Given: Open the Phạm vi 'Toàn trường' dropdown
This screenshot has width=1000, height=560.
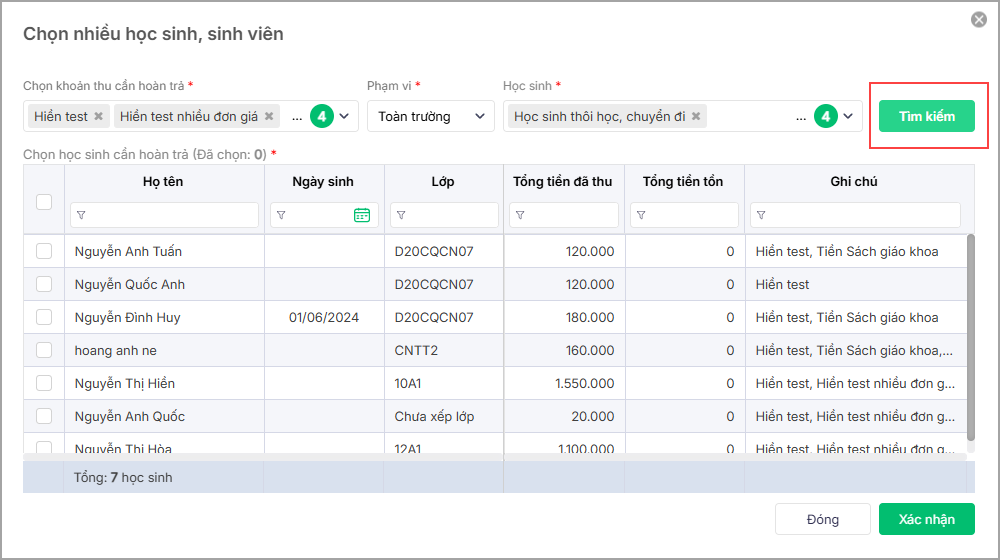Looking at the screenshot, I should [x=482, y=116].
